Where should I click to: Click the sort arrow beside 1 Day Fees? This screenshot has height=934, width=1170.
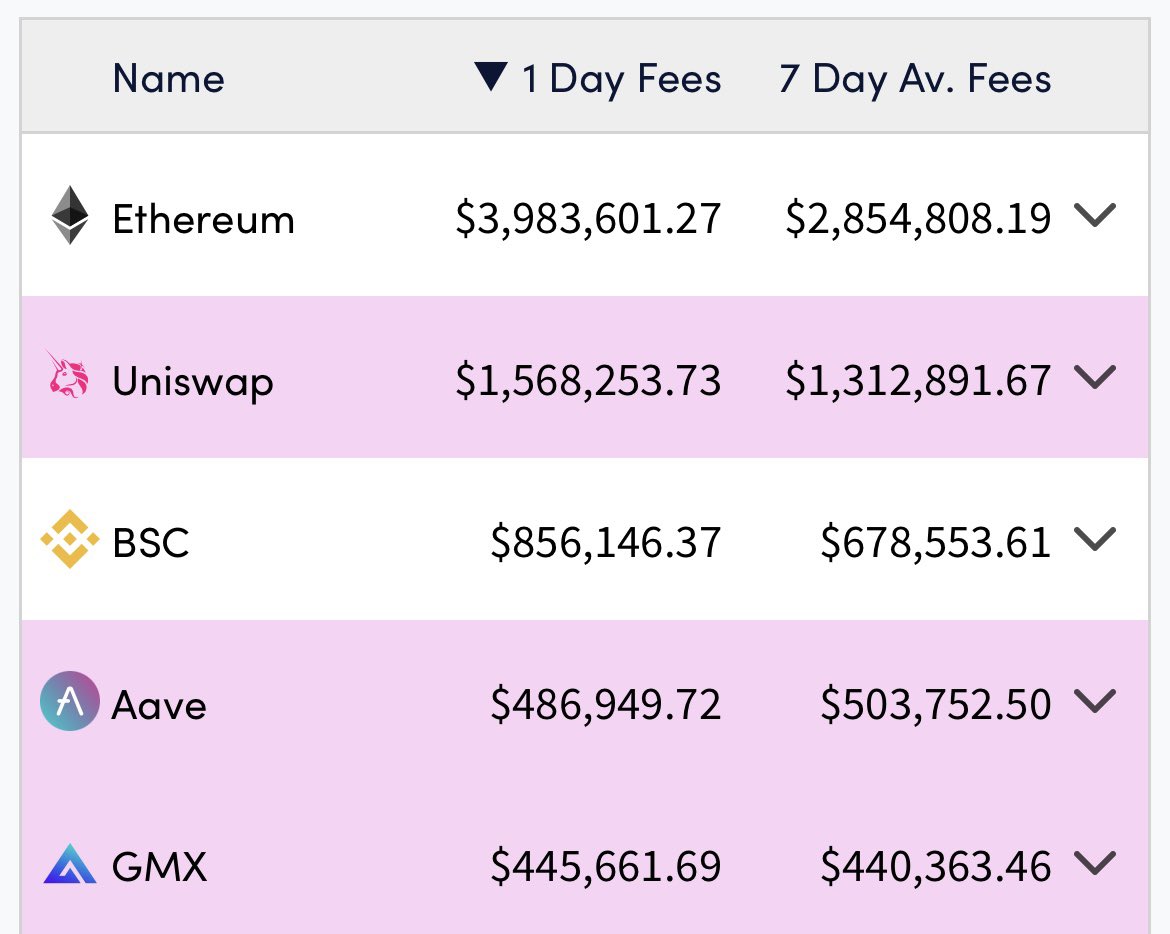(491, 77)
